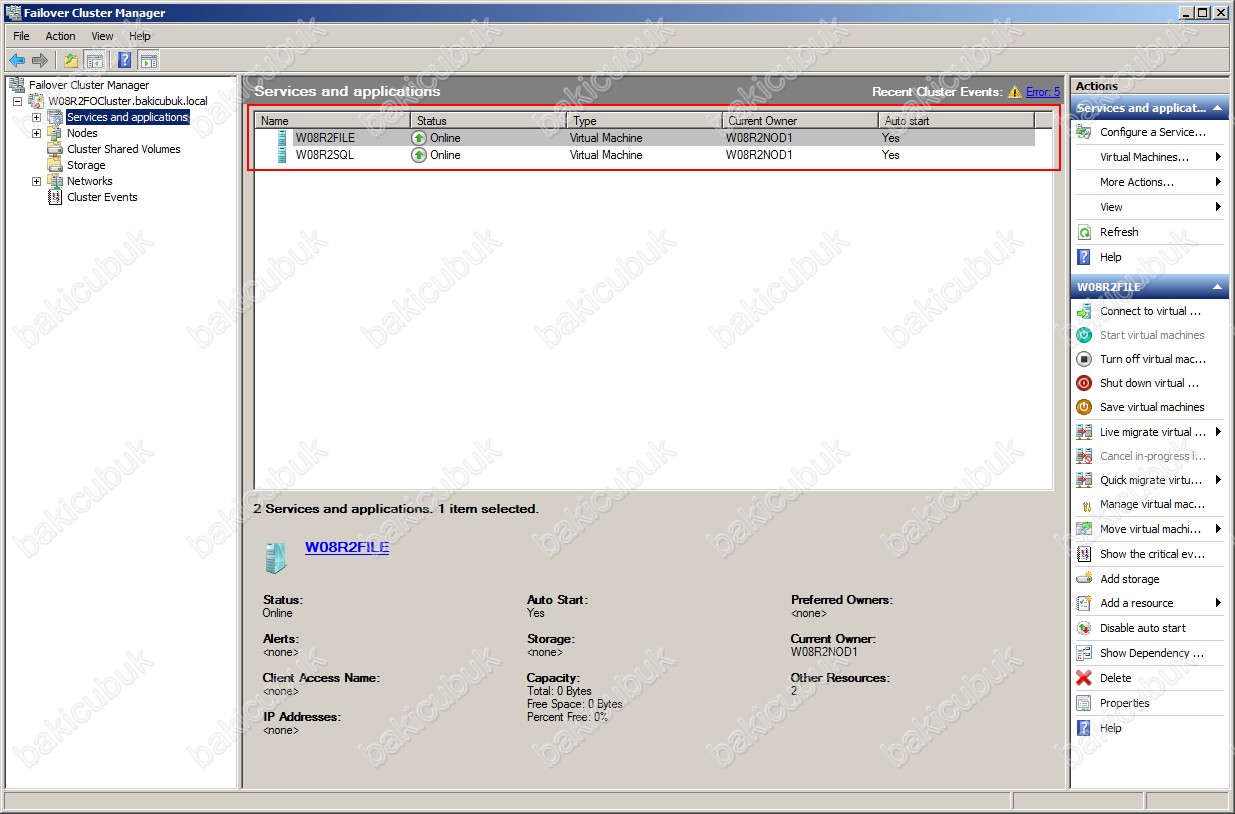
Task: Open the File menu
Action: [x=22, y=36]
